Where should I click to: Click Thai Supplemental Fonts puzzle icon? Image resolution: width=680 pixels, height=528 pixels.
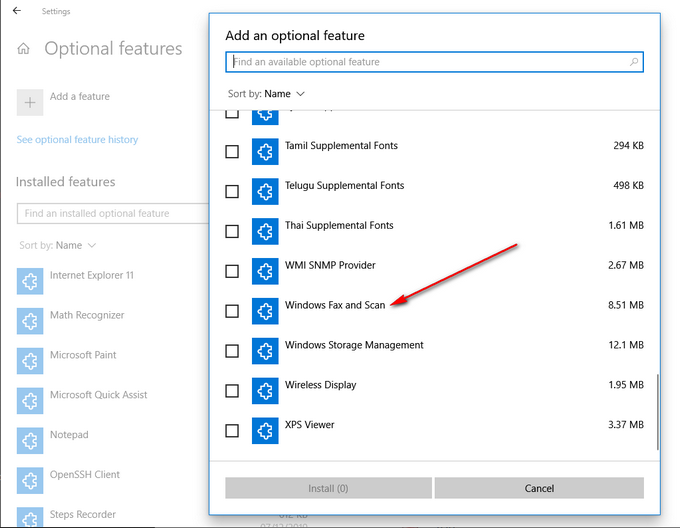coord(265,231)
